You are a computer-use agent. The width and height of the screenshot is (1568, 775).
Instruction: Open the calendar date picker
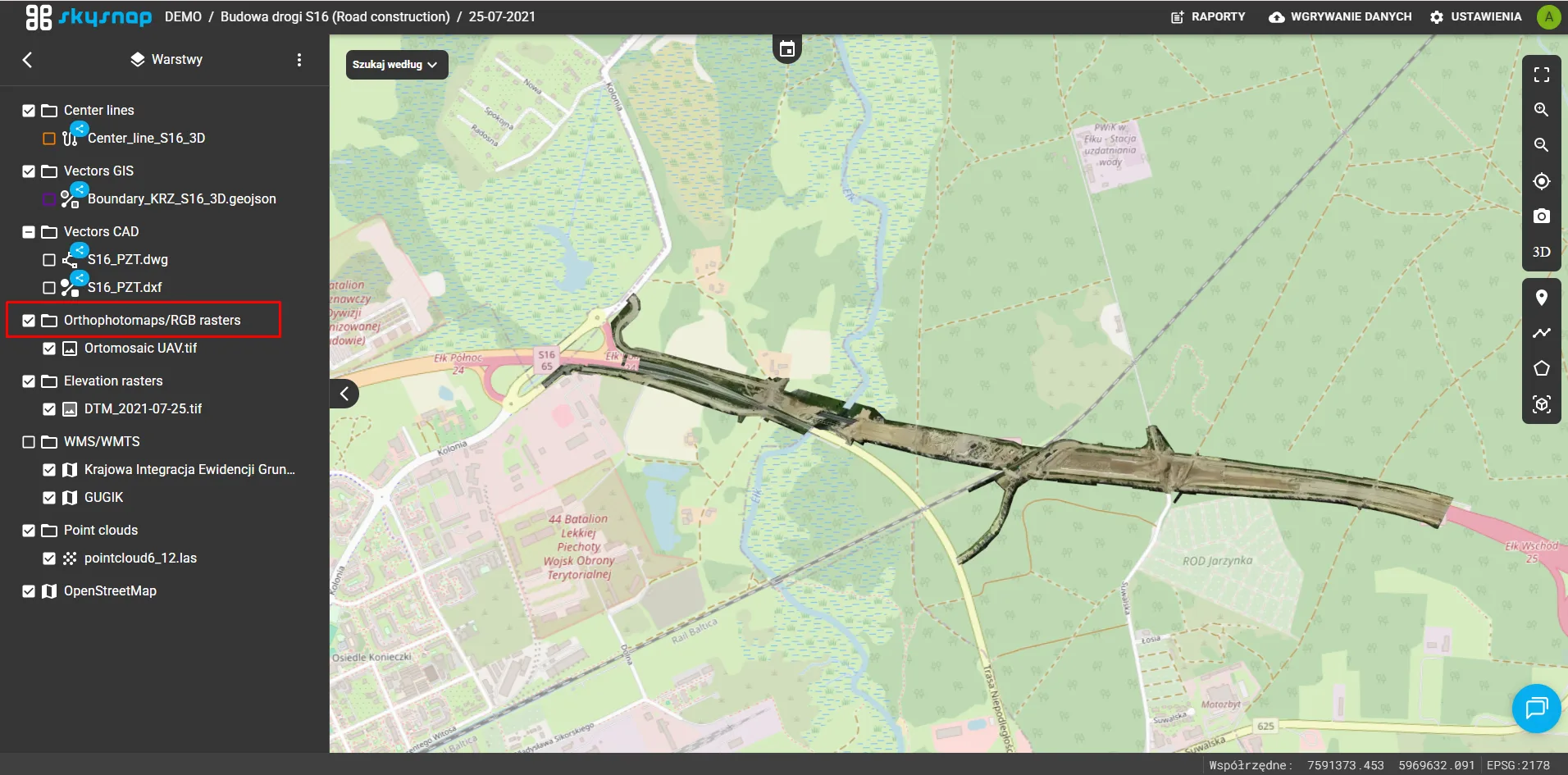click(786, 49)
